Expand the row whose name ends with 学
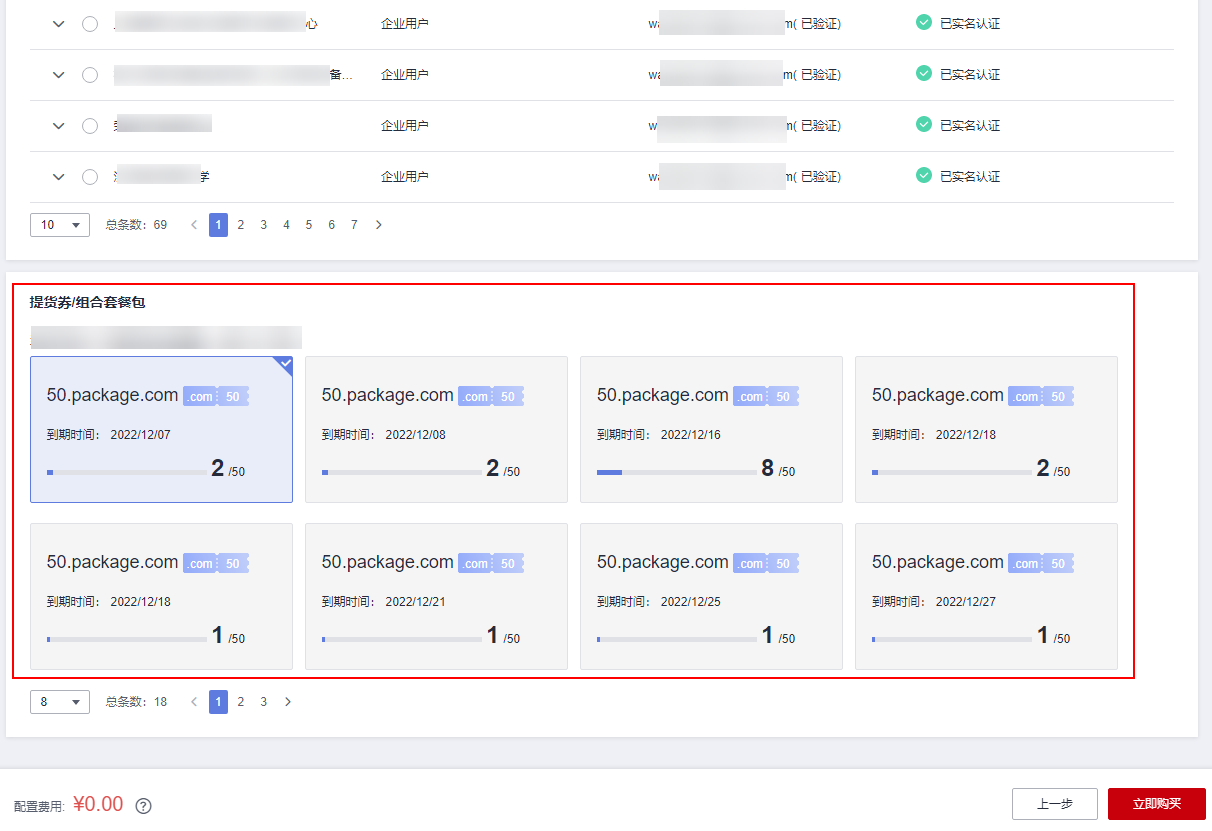The width and height of the screenshot is (1212, 831). click(58, 177)
